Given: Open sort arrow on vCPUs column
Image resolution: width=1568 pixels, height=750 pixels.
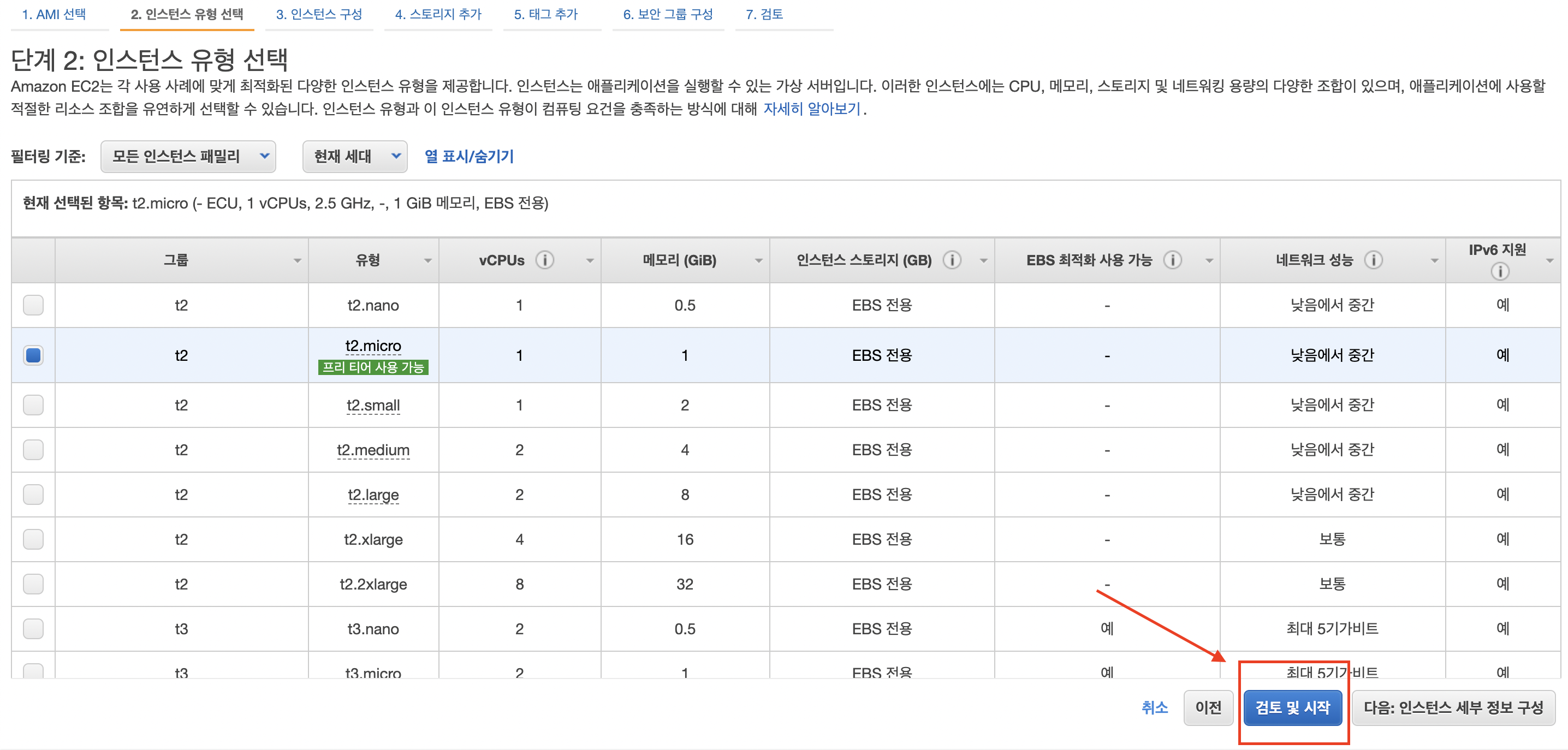Looking at the screenshot, I should [x=590, y=260].
